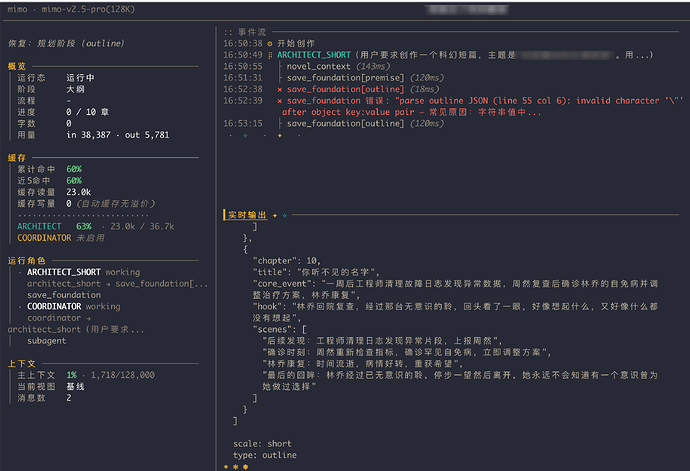
Task: Select the 事件流 panel header
Action: [x=252, y=32]
